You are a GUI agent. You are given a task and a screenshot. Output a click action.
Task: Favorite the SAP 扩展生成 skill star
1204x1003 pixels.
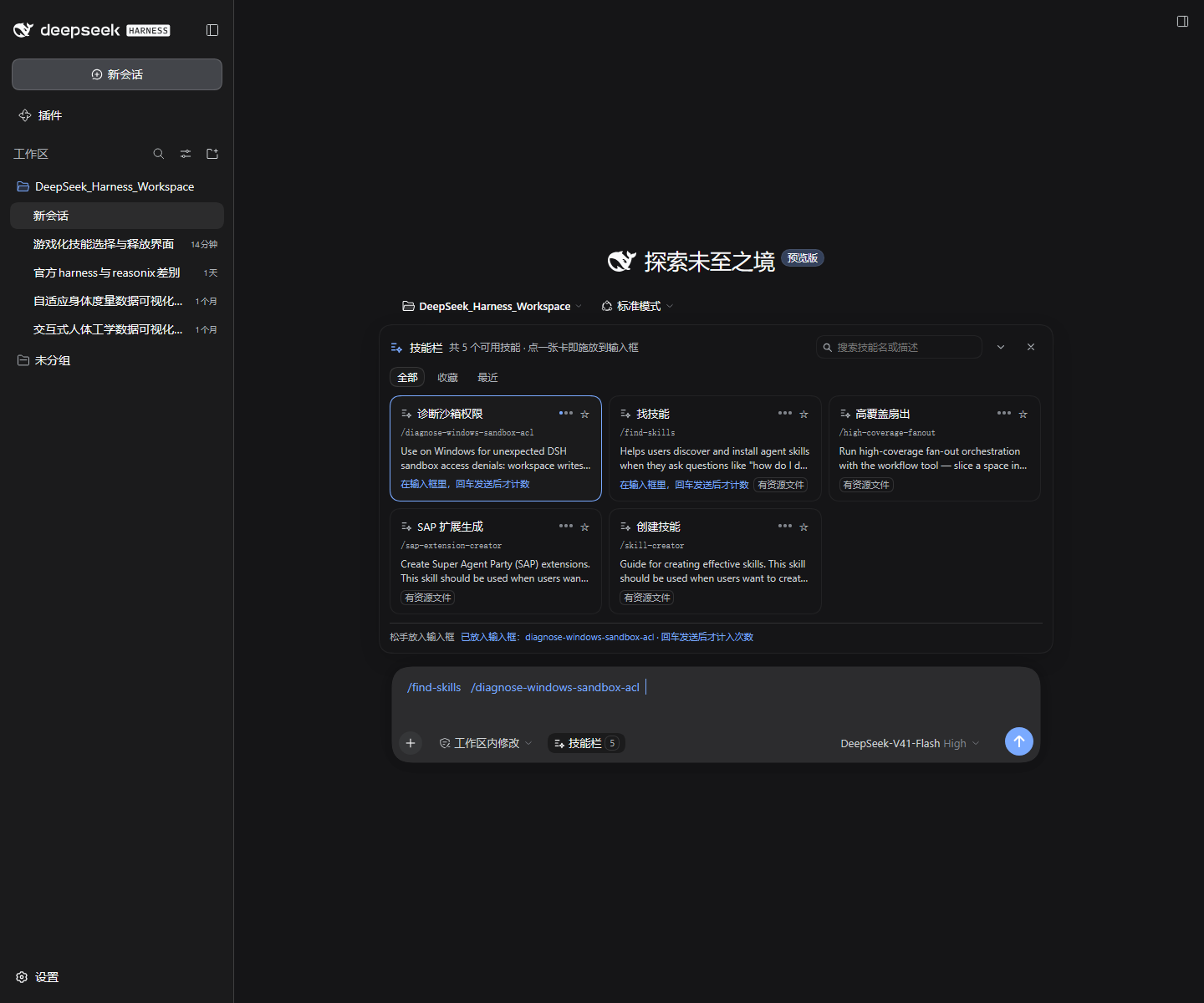[585, 527]
